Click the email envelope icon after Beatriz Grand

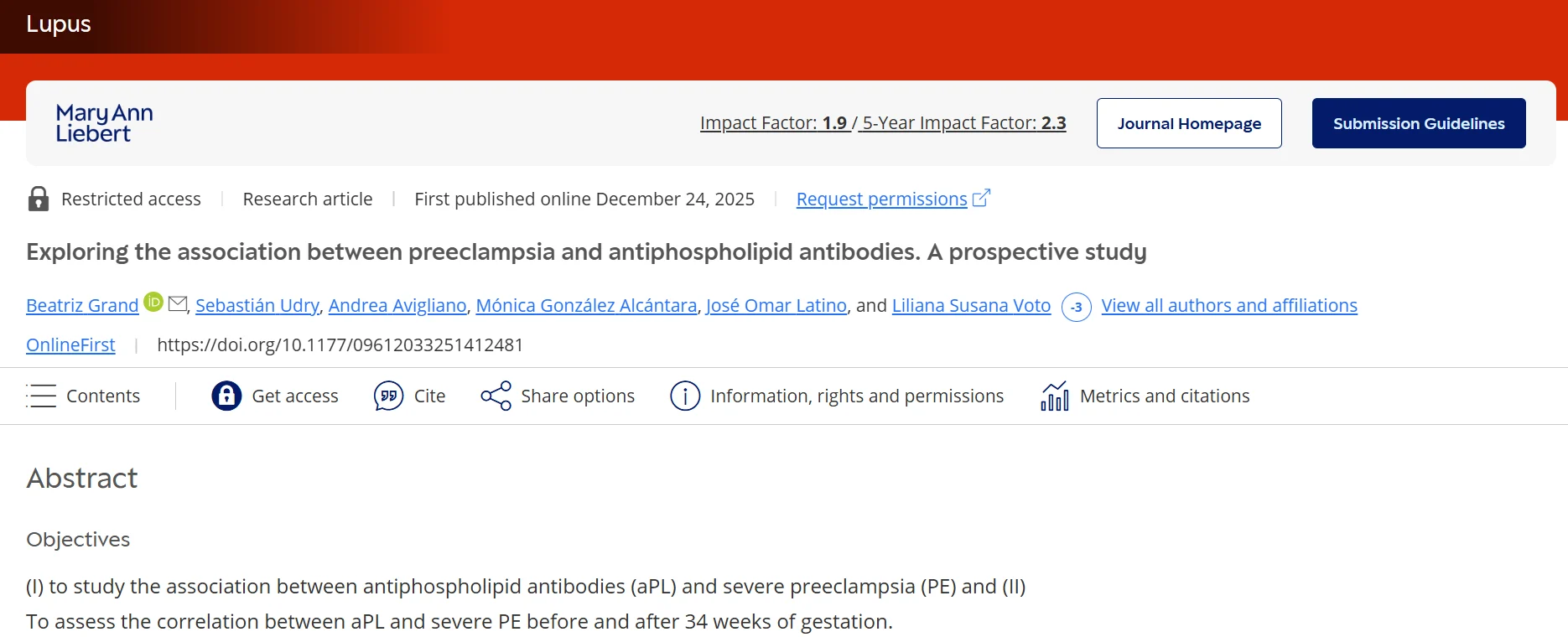point(178,303)
